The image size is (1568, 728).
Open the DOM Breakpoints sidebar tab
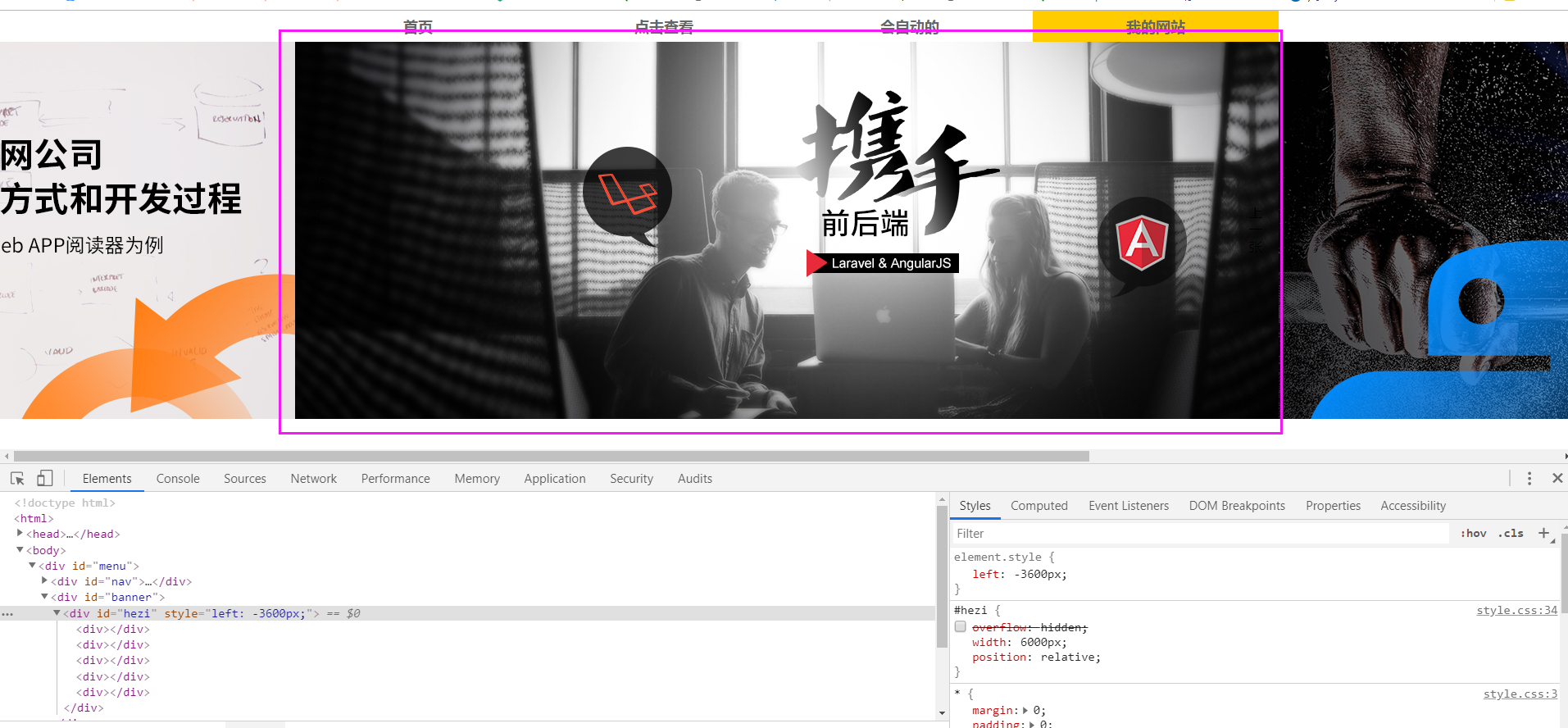click(x=1237, y=506)
